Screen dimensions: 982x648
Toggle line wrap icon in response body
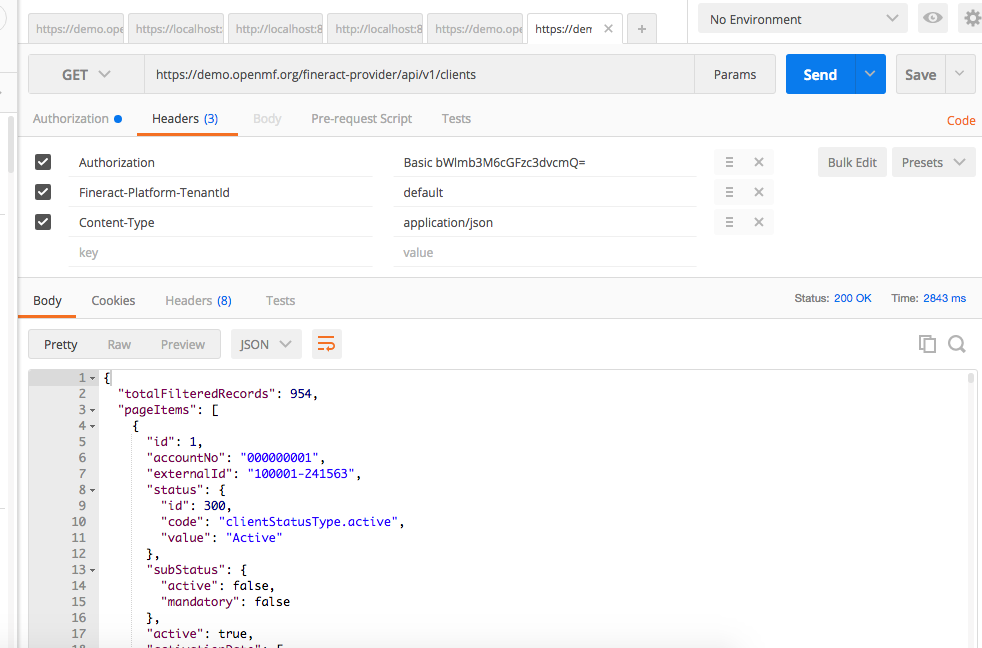(326, 344)
